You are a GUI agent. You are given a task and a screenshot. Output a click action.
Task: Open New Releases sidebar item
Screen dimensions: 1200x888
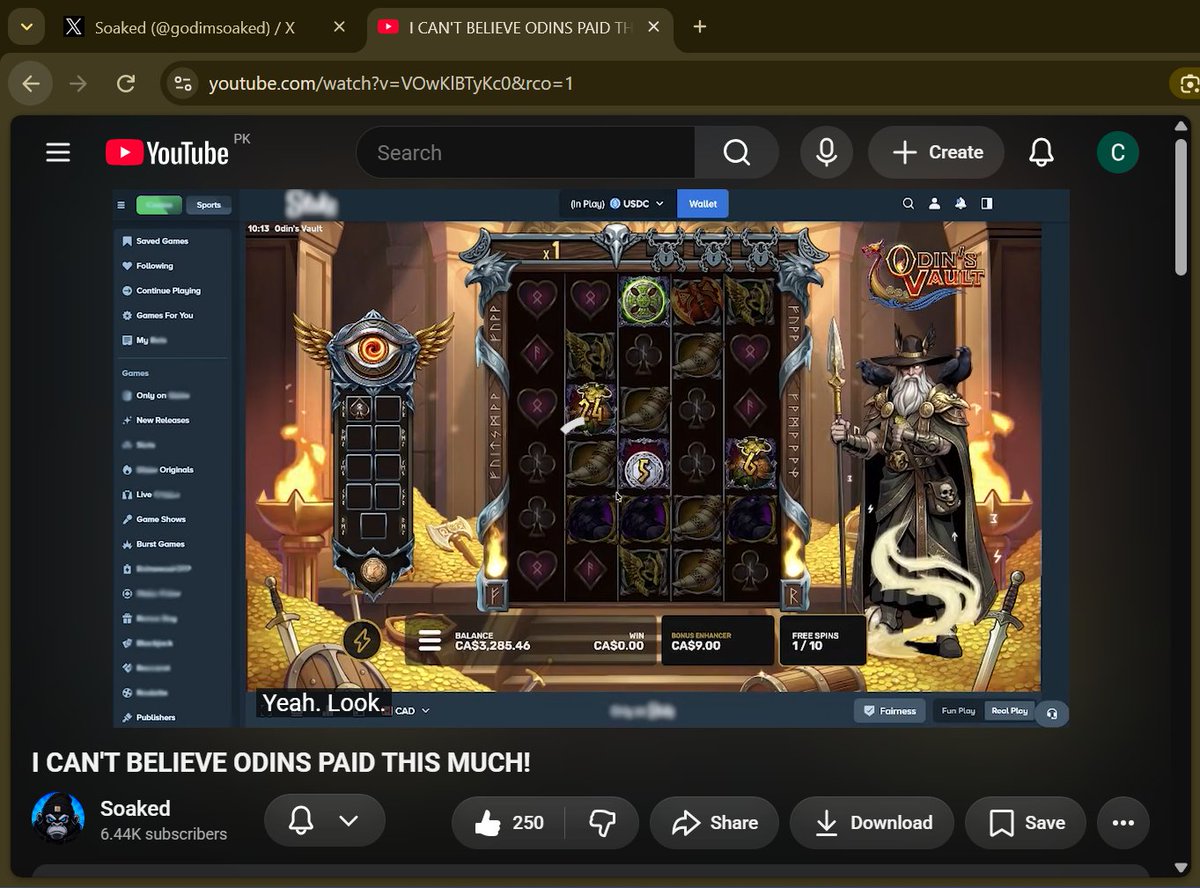pos(155,420)
